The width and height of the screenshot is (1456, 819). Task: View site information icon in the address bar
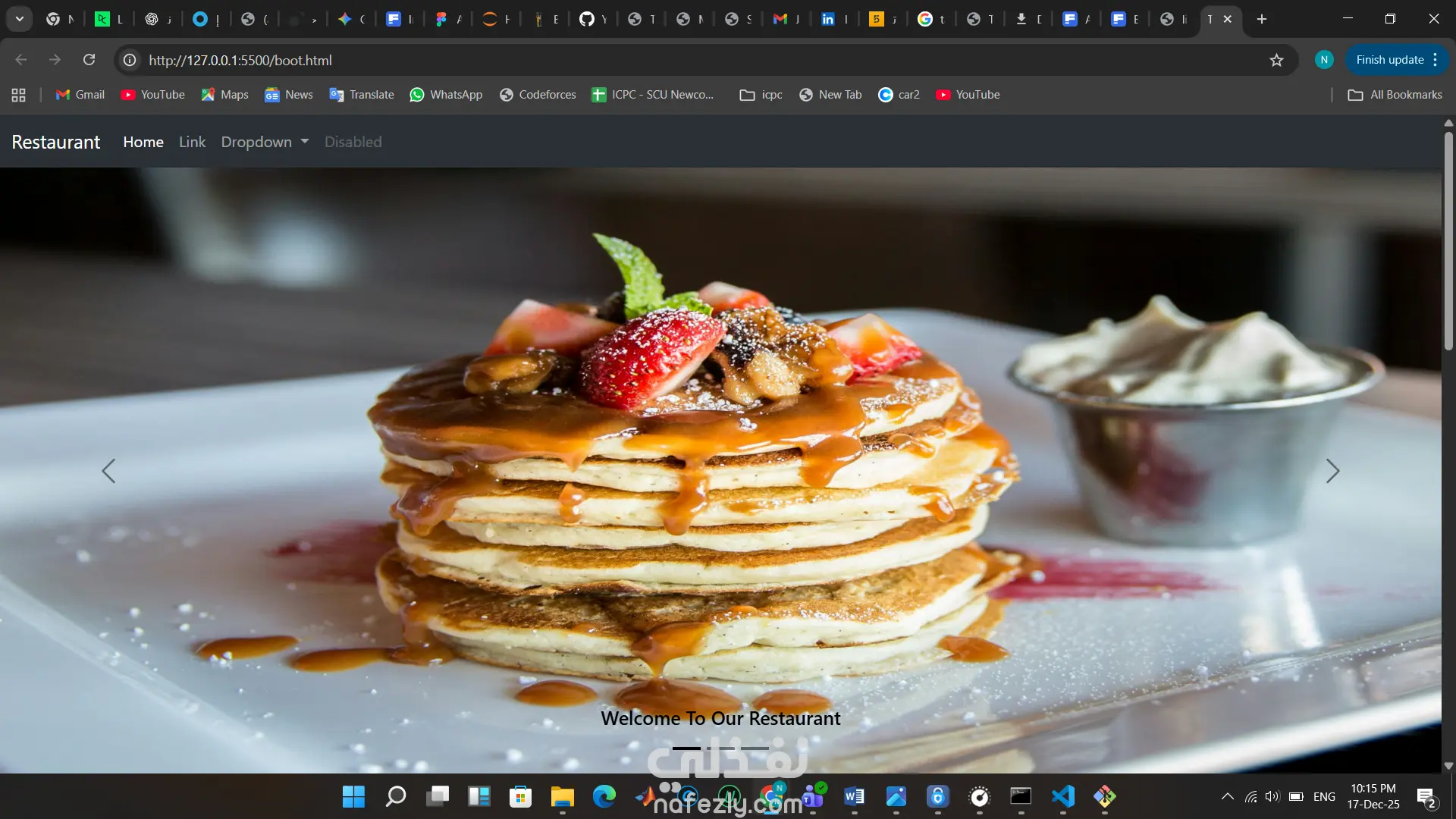130,60
